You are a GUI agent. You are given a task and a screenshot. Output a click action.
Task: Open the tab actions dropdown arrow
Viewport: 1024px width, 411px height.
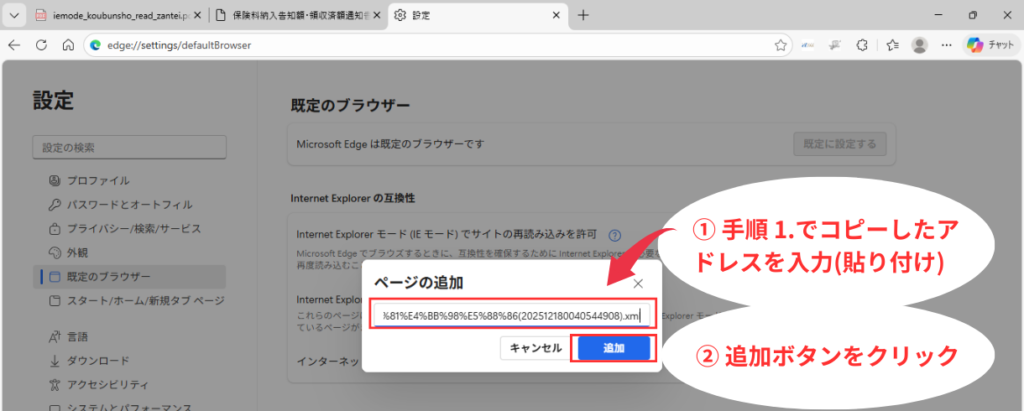point(14,15)
